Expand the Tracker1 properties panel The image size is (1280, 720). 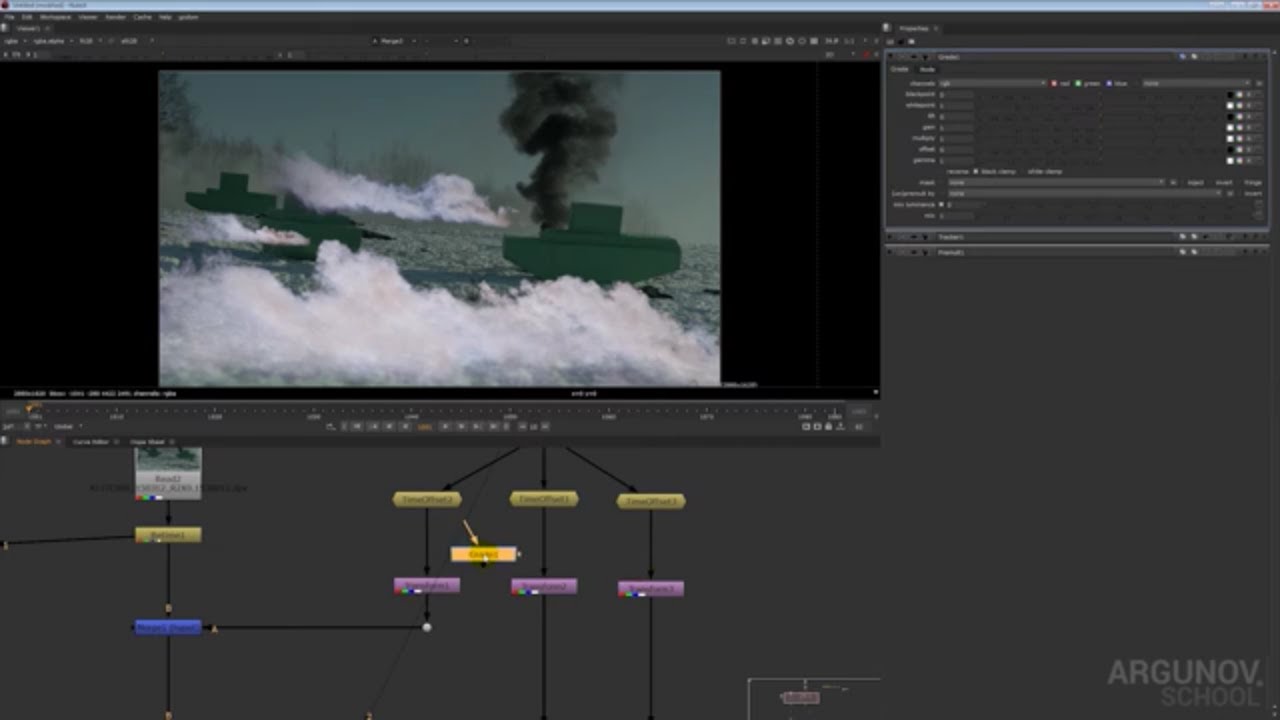(x=892, y=237)
